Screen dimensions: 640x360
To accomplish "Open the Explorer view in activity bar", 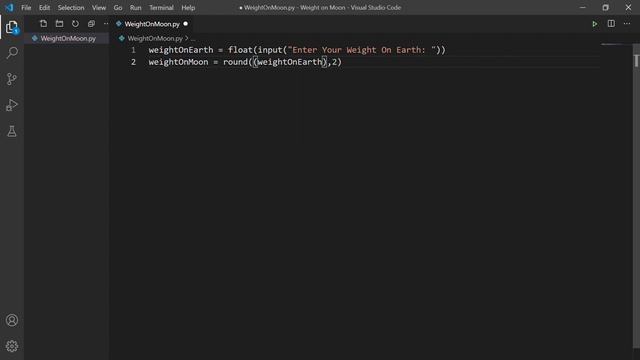I will (x=12, y=27).
